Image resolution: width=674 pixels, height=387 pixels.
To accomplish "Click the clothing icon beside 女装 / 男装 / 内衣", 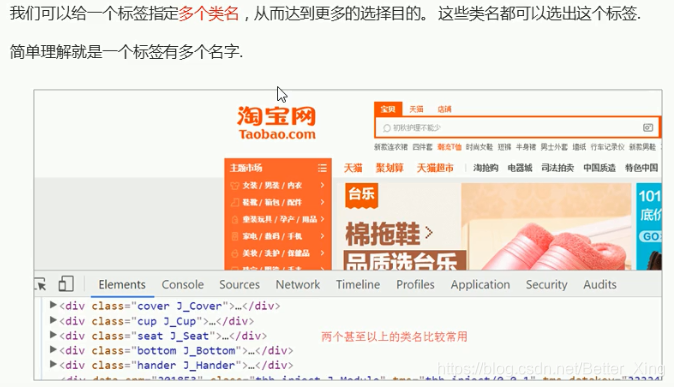I will (x=235, y=185).
